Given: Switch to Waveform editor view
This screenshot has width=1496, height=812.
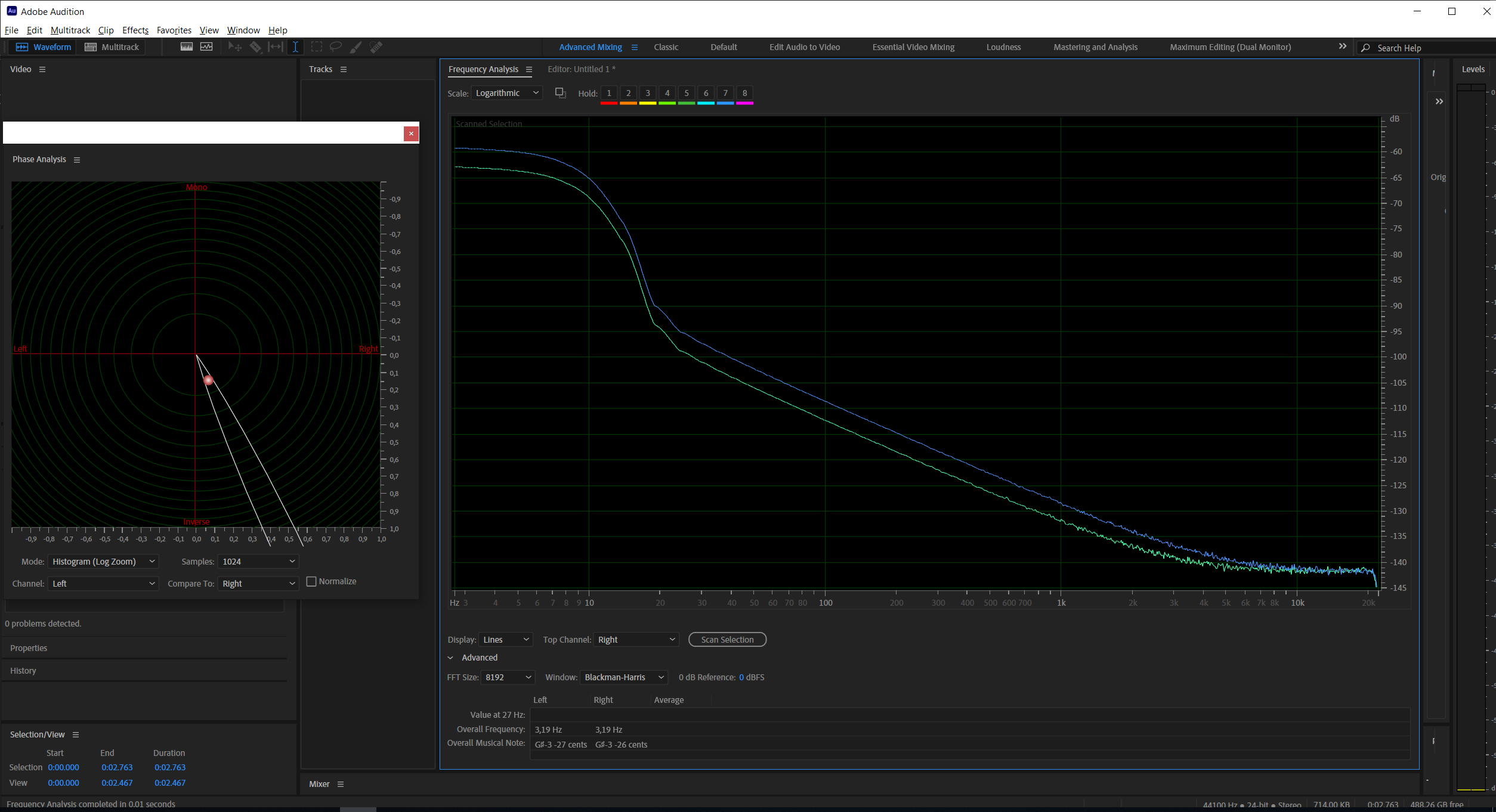Looking at the screenshot, I should 44,47.
